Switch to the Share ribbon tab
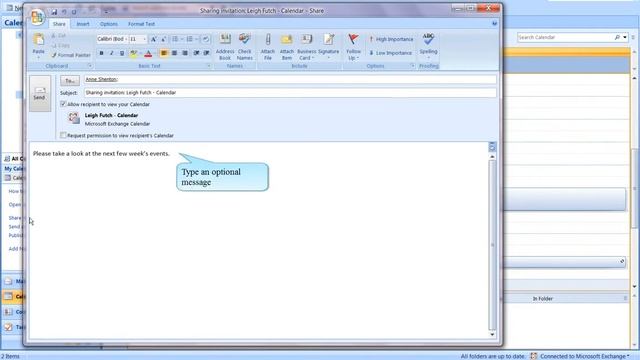 [x=59, y=24]
